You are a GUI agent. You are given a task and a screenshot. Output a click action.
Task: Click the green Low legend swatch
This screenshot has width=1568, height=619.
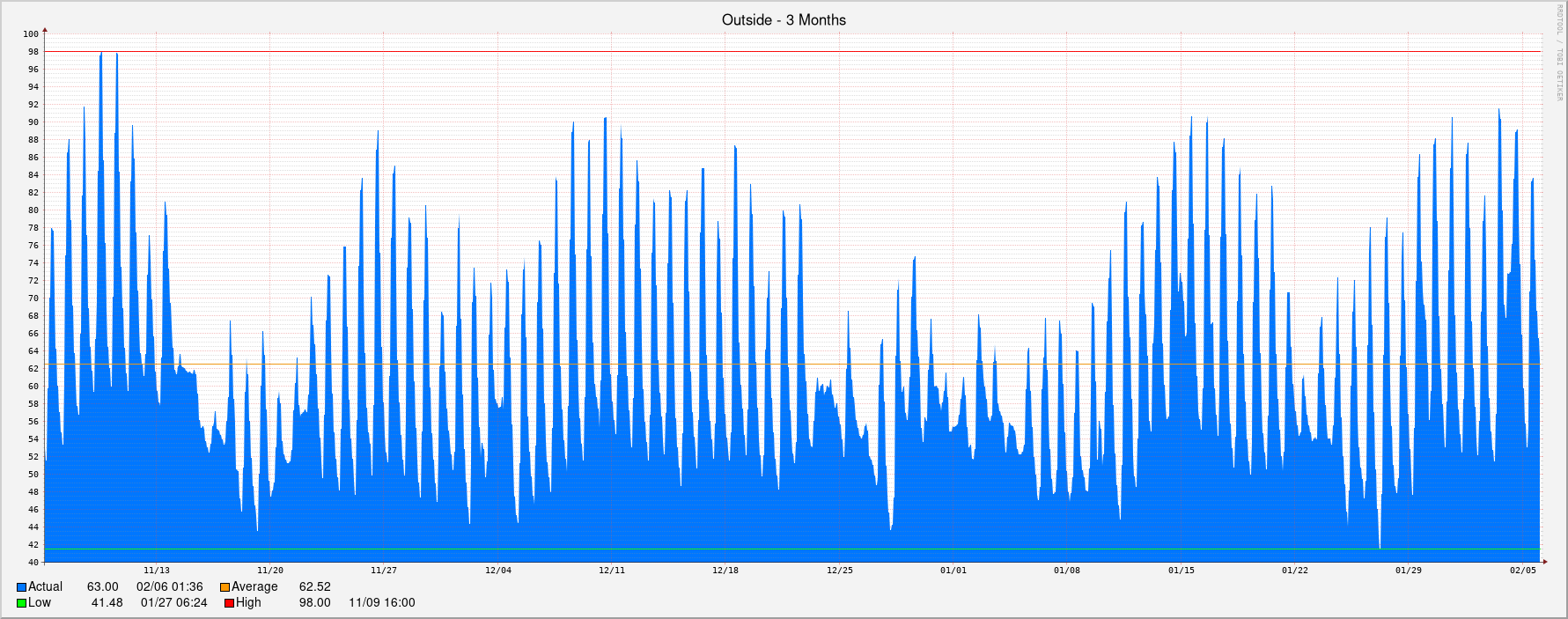click(21, 603)
